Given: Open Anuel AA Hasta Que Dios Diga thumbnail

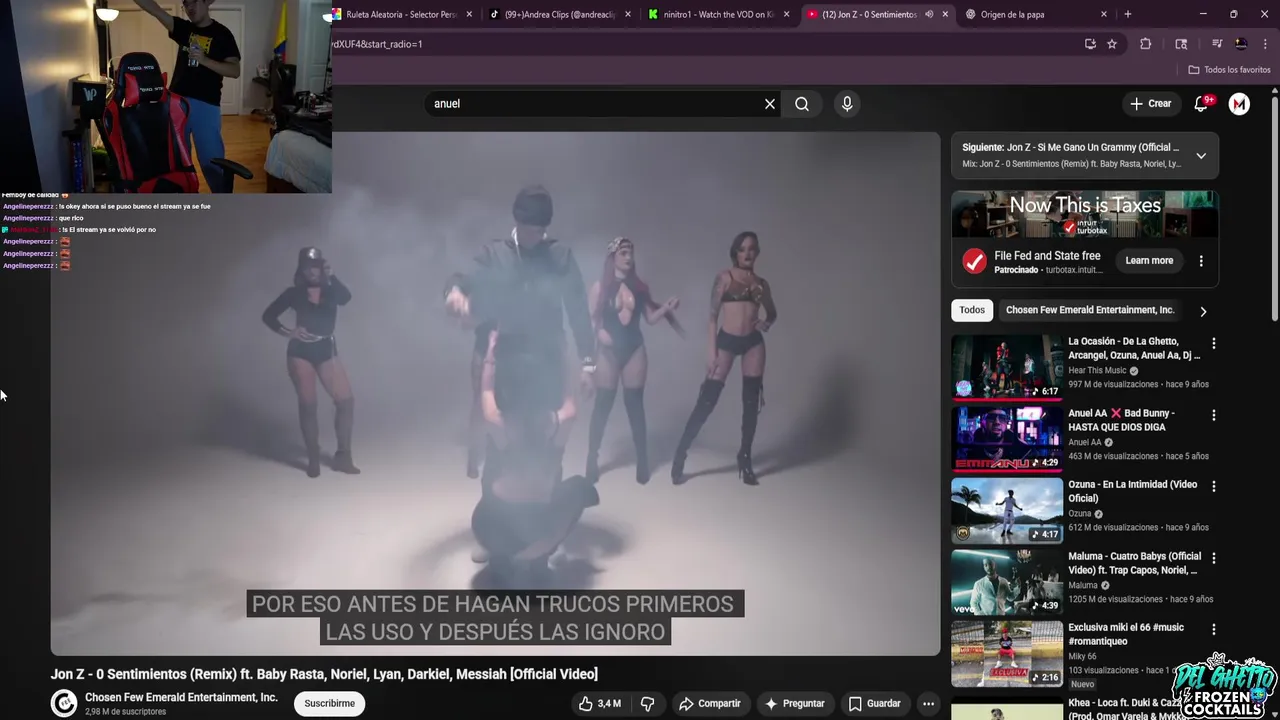Looking at the screenshot, I should coord(1007,438).
